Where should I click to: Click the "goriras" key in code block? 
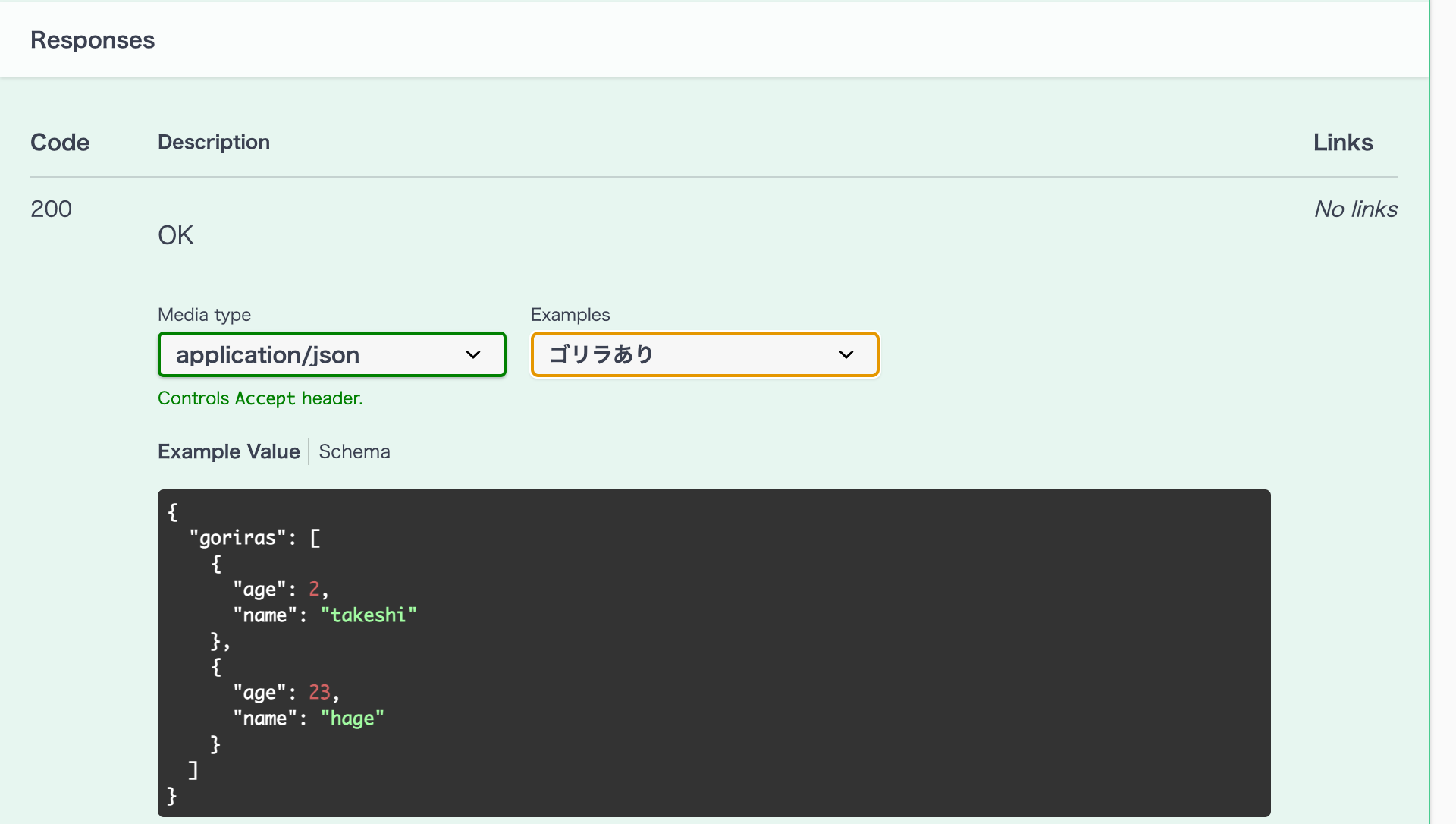tap(237, 537)
